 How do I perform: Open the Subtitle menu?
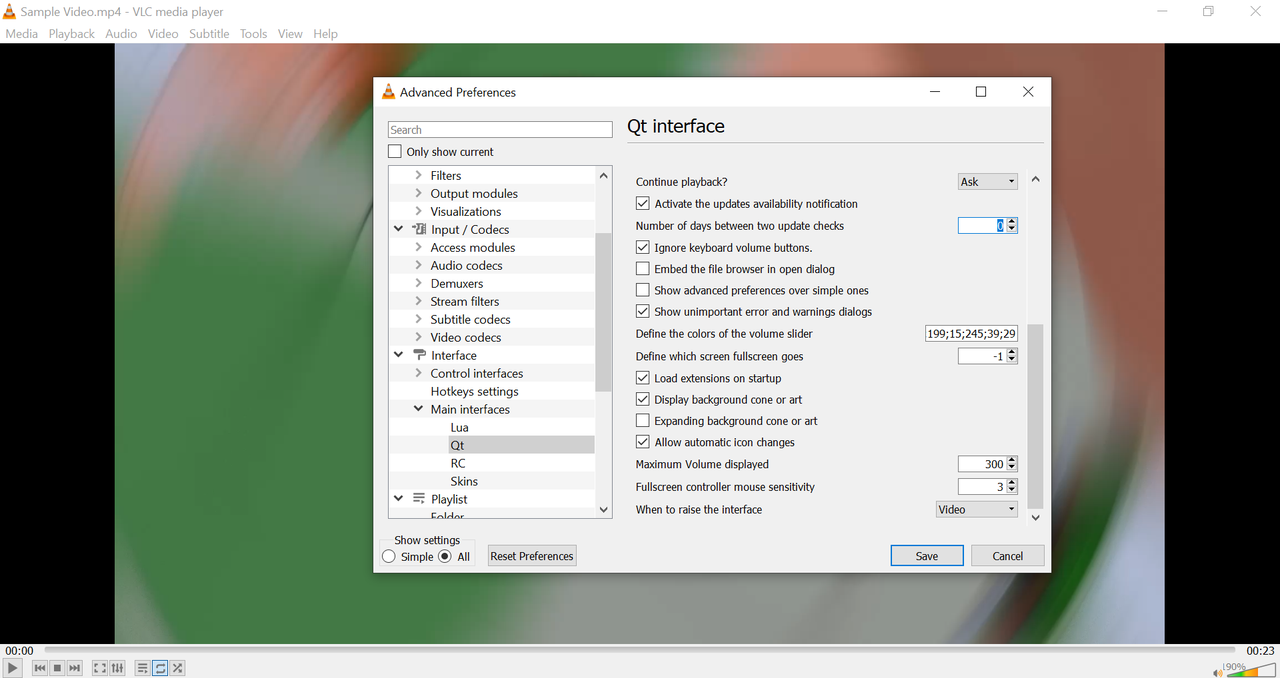coord(209,34)
